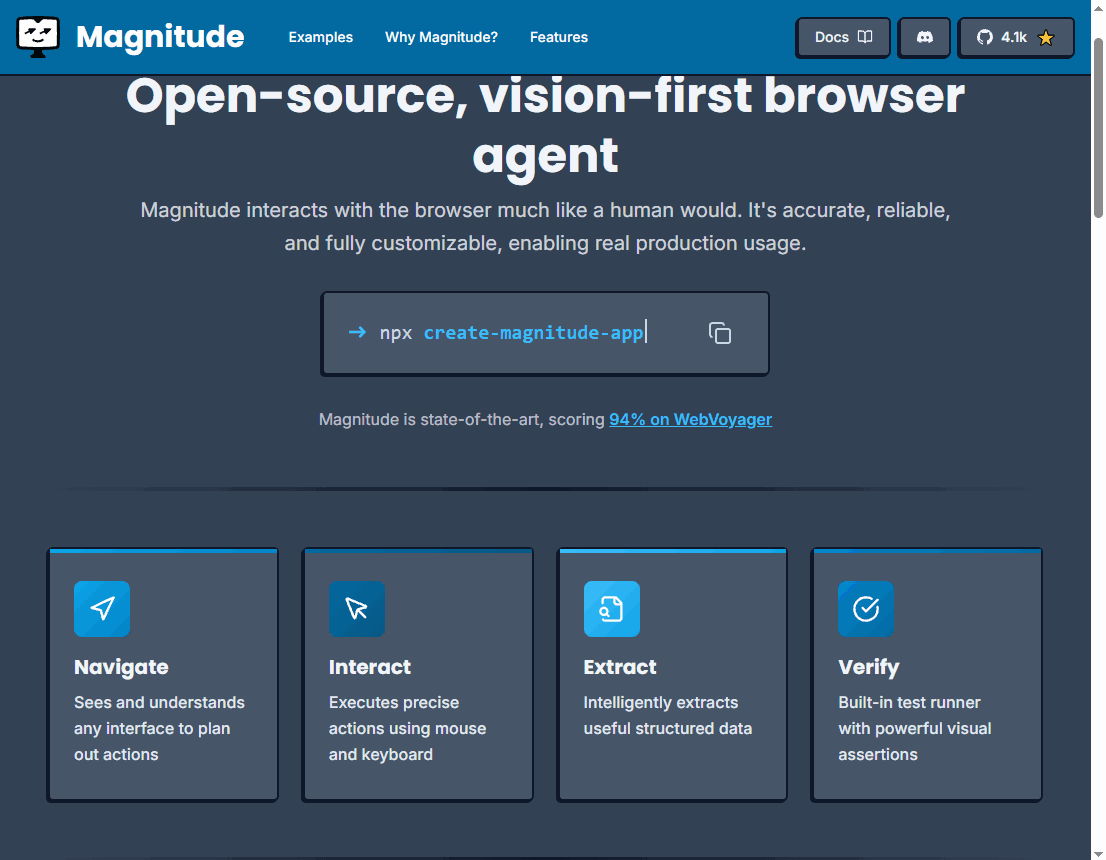Click 'Sees and understands any interface' description
The height and width of the screenshot is (860, 1106).
pos(159,728)
